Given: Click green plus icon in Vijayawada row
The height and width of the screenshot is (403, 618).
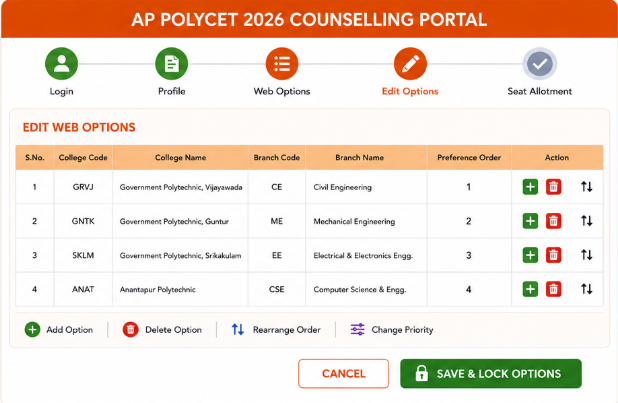Looking at the screenshot, I should [x=530, y=187].
